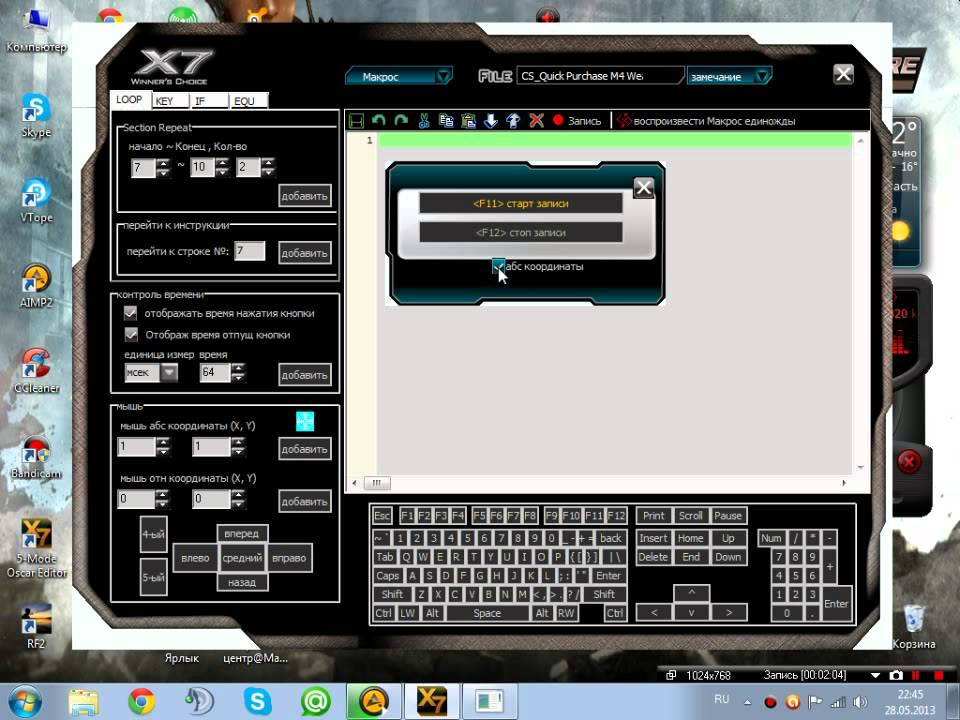Redo the macro edit
Viewport: 960px width, 720px height.
401,120
